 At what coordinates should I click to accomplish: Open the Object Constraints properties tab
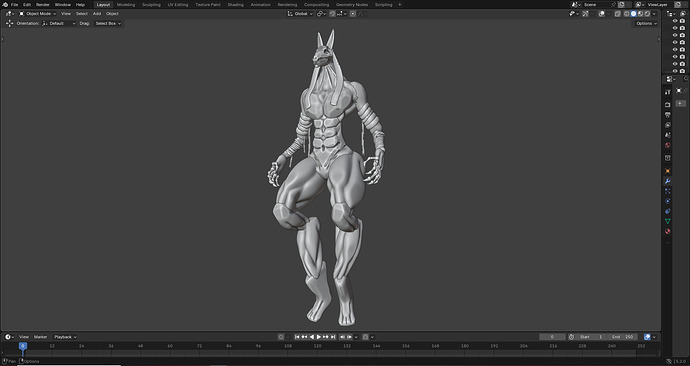668,211
